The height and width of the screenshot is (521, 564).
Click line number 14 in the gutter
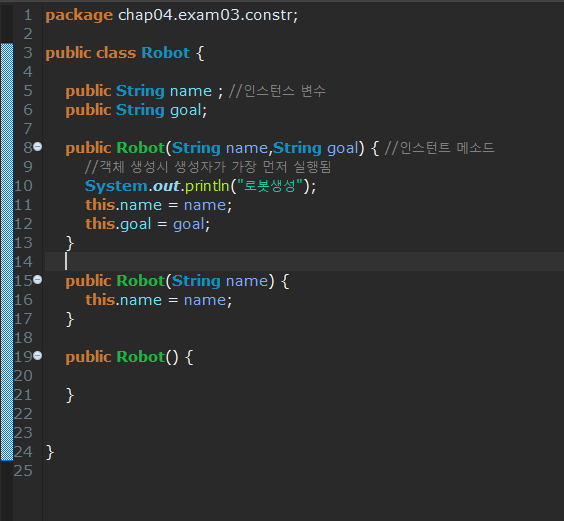coord(23,262)
